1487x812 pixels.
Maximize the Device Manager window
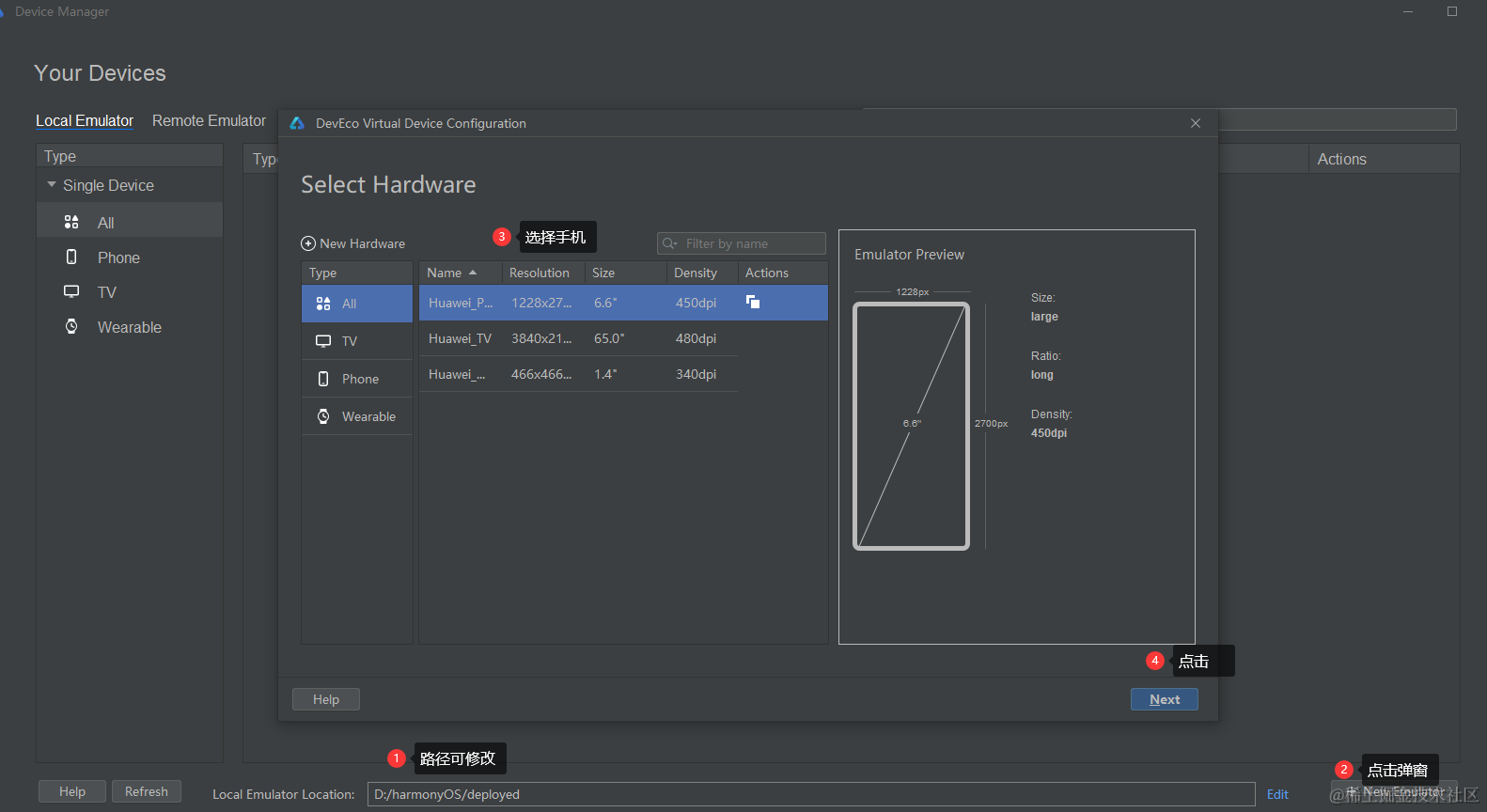coord(1452,11)
